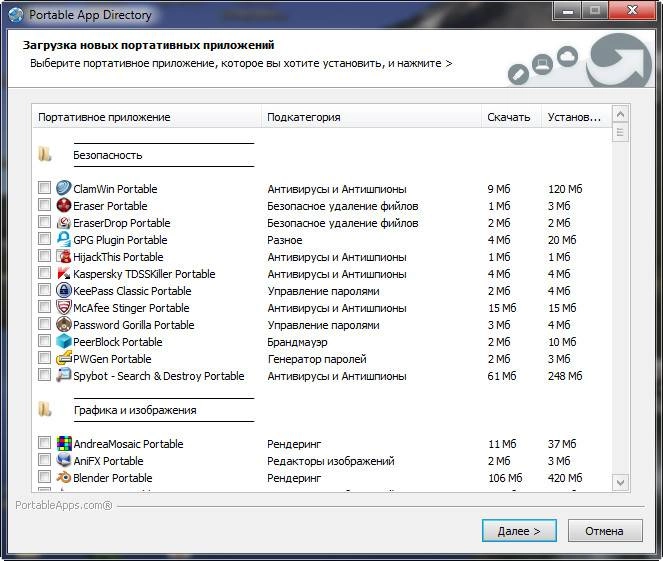Image resolution: width=663 pixels, height=561 pixels.
Task: Click Разное subcategory of GPG Plugin
Action: [x=285, y=240]
